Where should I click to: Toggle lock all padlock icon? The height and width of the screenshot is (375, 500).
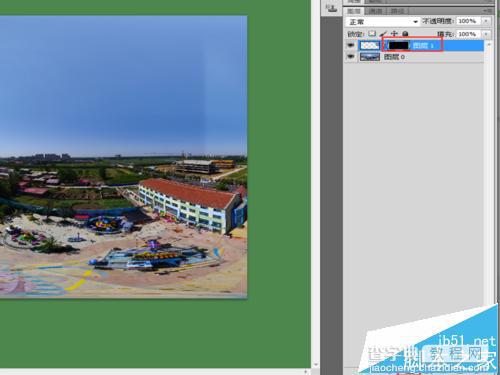(405, 34)
